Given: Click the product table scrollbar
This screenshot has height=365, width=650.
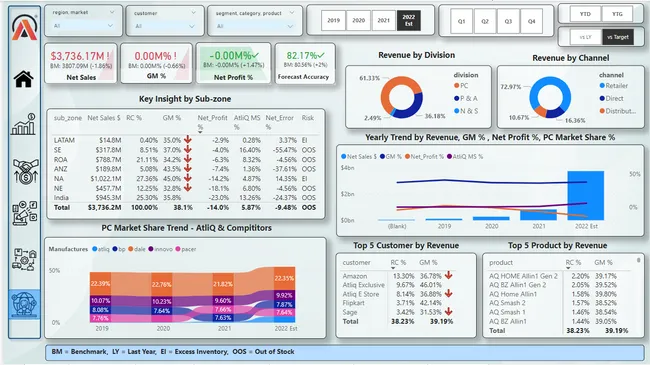Looking at the screenshot, I should click(x=638, y=260).
